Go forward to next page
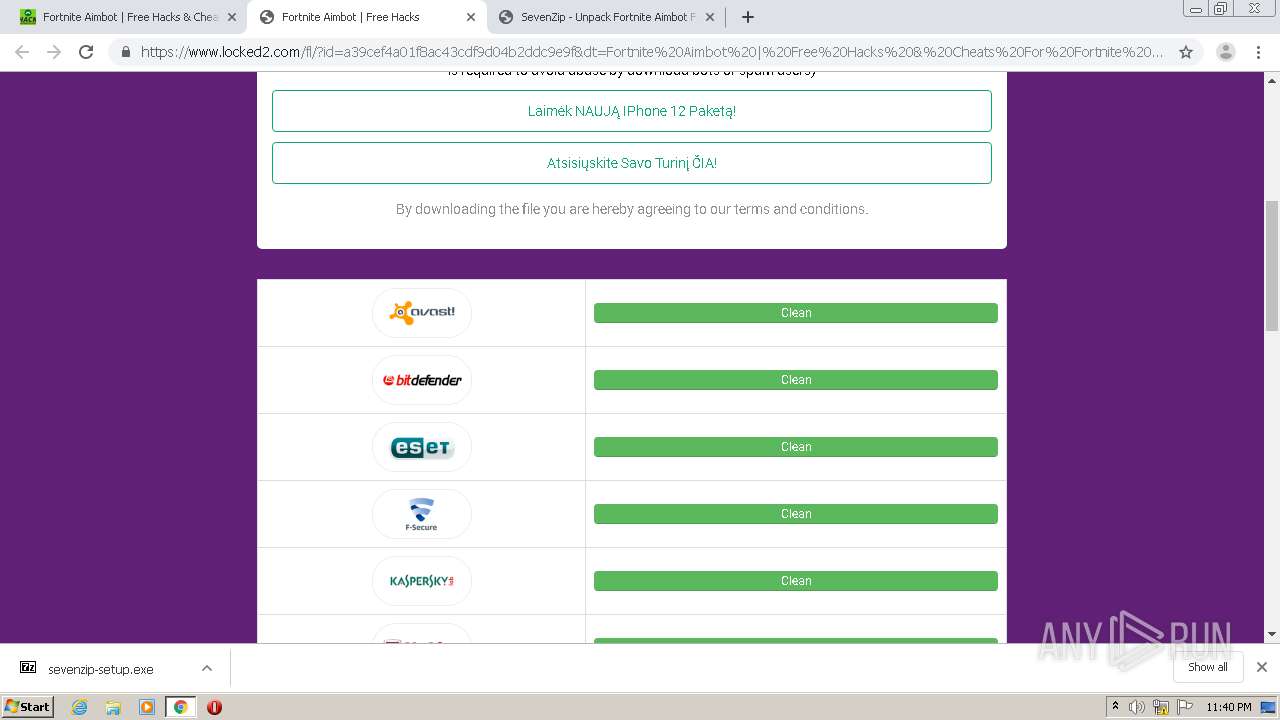Viewport: 1280px width, 720px height. 54,52
